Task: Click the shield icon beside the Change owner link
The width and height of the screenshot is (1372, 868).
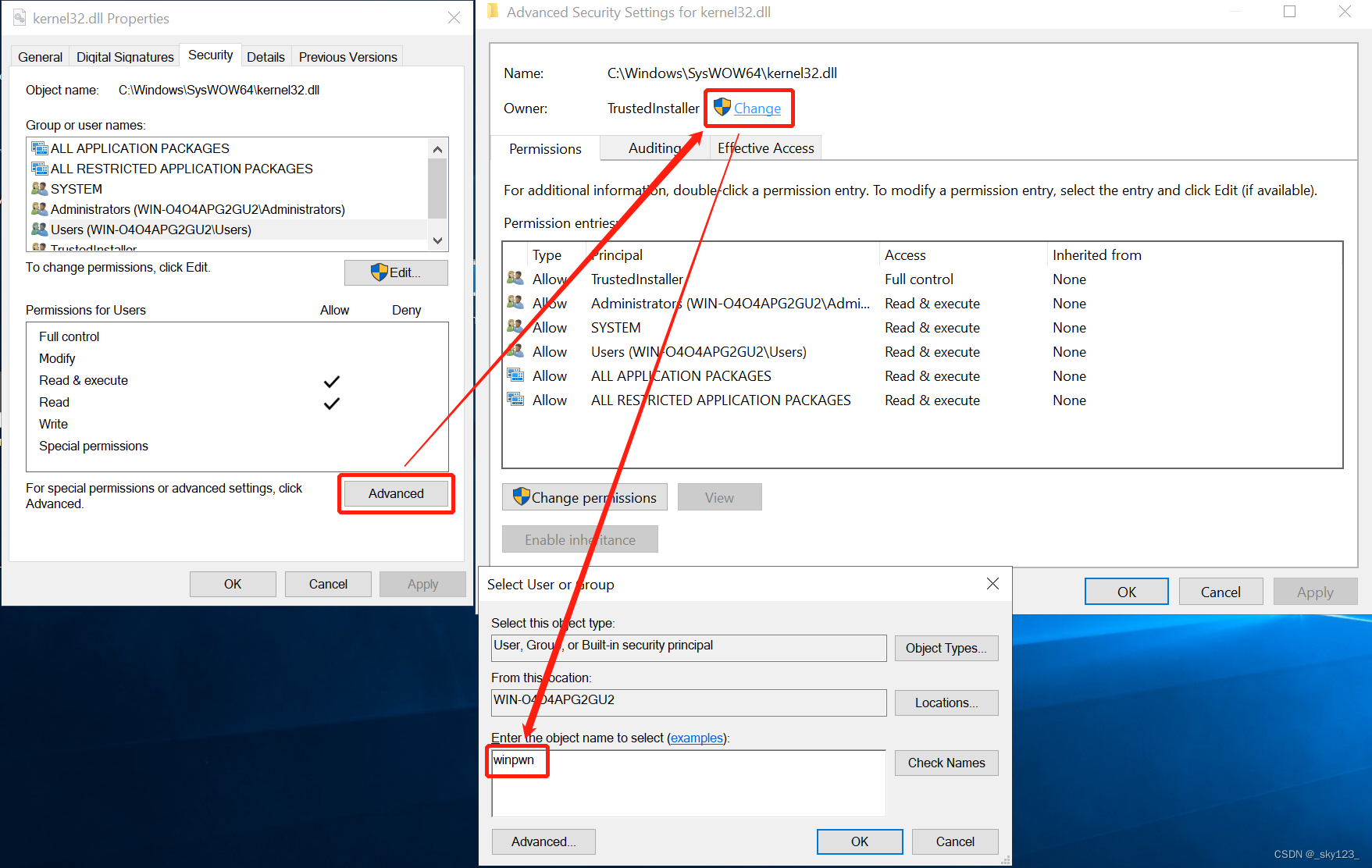Action: (x=721, y=108)
